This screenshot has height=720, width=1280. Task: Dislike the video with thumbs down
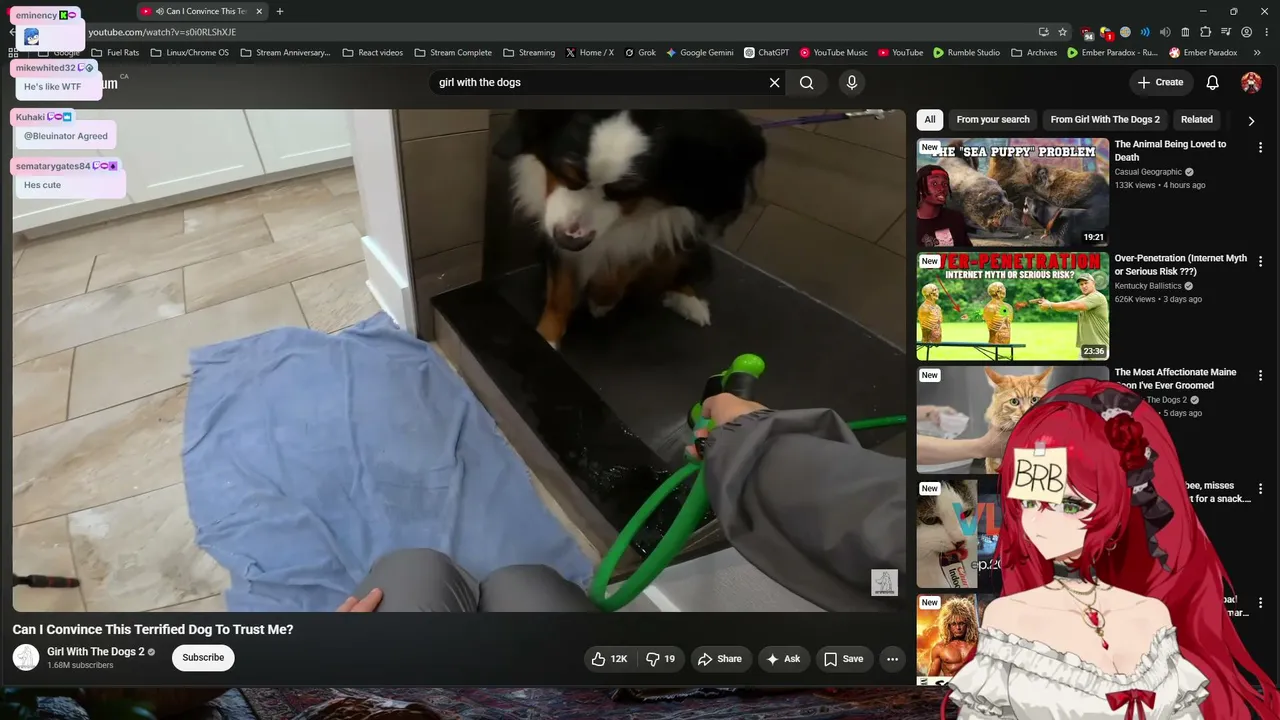point(661,659)
